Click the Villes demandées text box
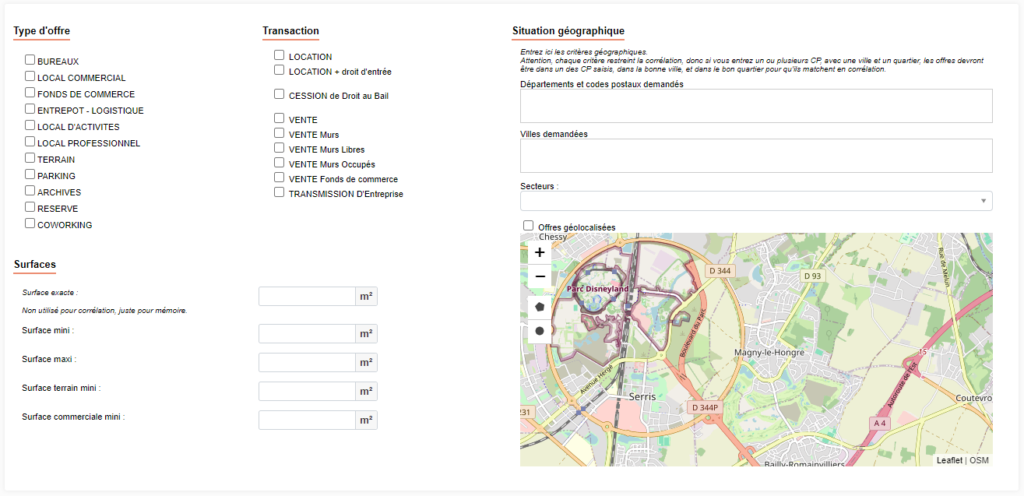The height and width of the screenshot is (496, 1024). pyautogui.click(x=756, y=156)
